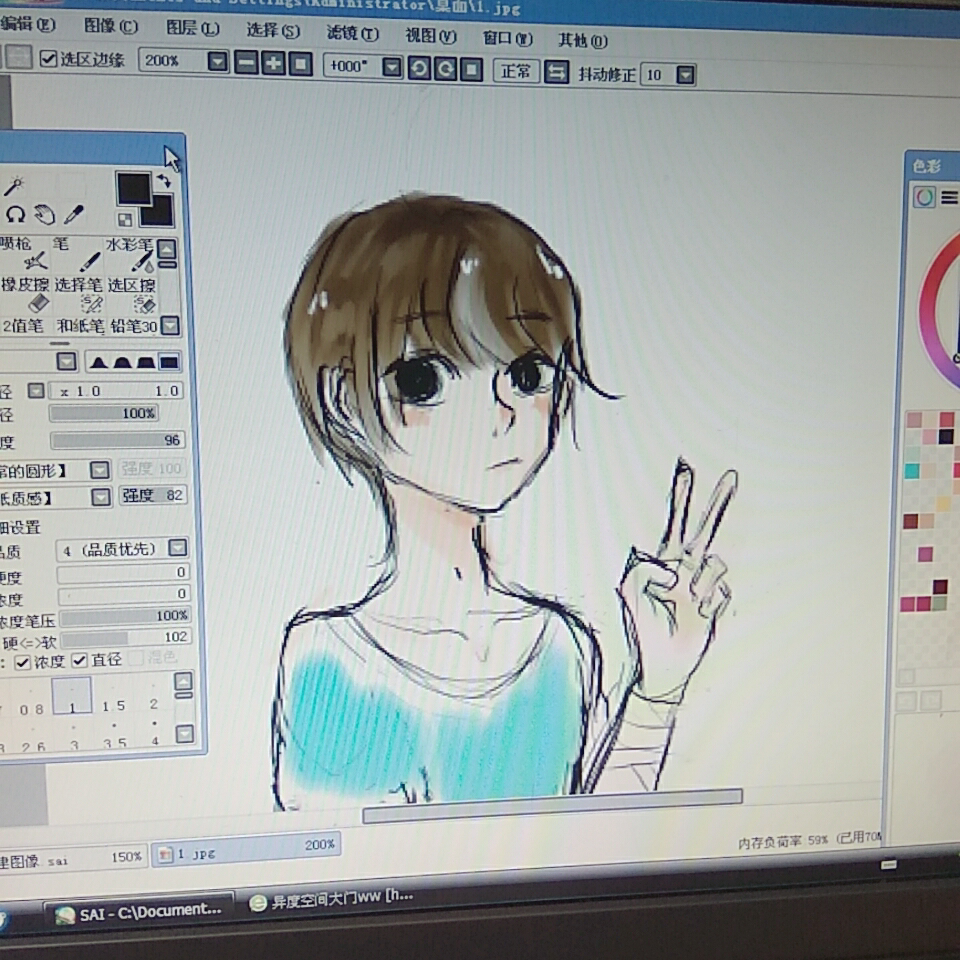The height and width of the screenshot is (960, 960).
Task: Select the hand pan tool
Action: point(44,214)
